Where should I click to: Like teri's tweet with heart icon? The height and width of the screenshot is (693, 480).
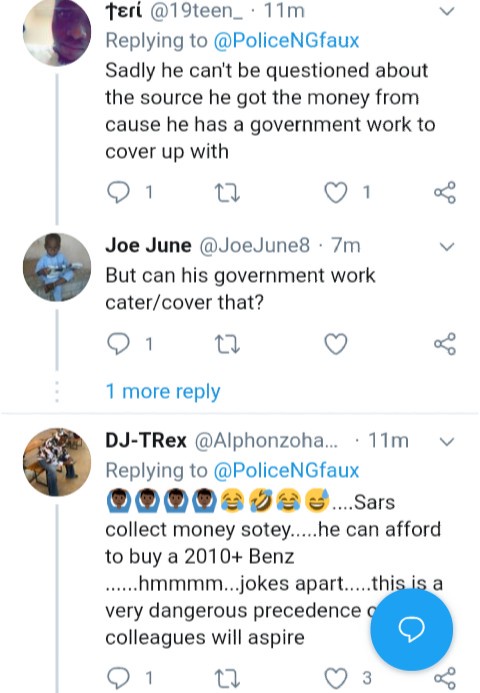click(x=336, y=193)
